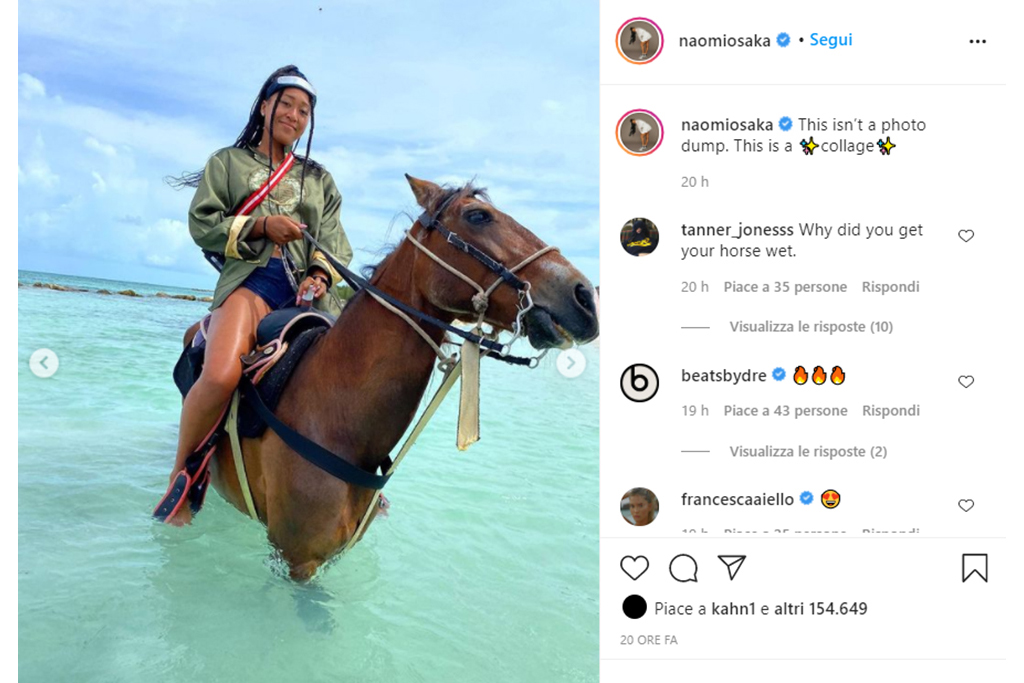
Task: Open the three-dot more options menu
Action: [977, 41]
